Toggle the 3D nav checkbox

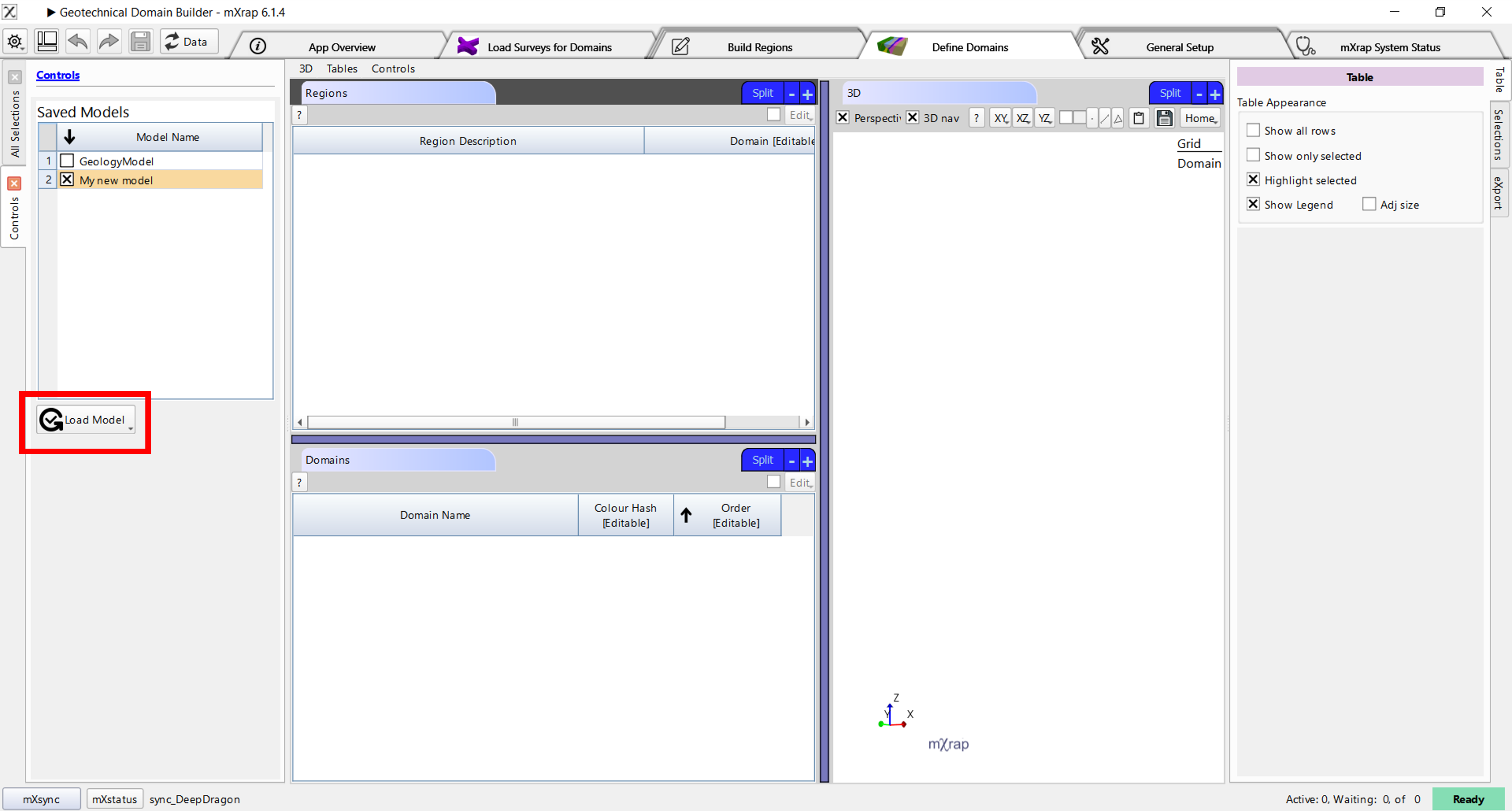pos(912,117)
